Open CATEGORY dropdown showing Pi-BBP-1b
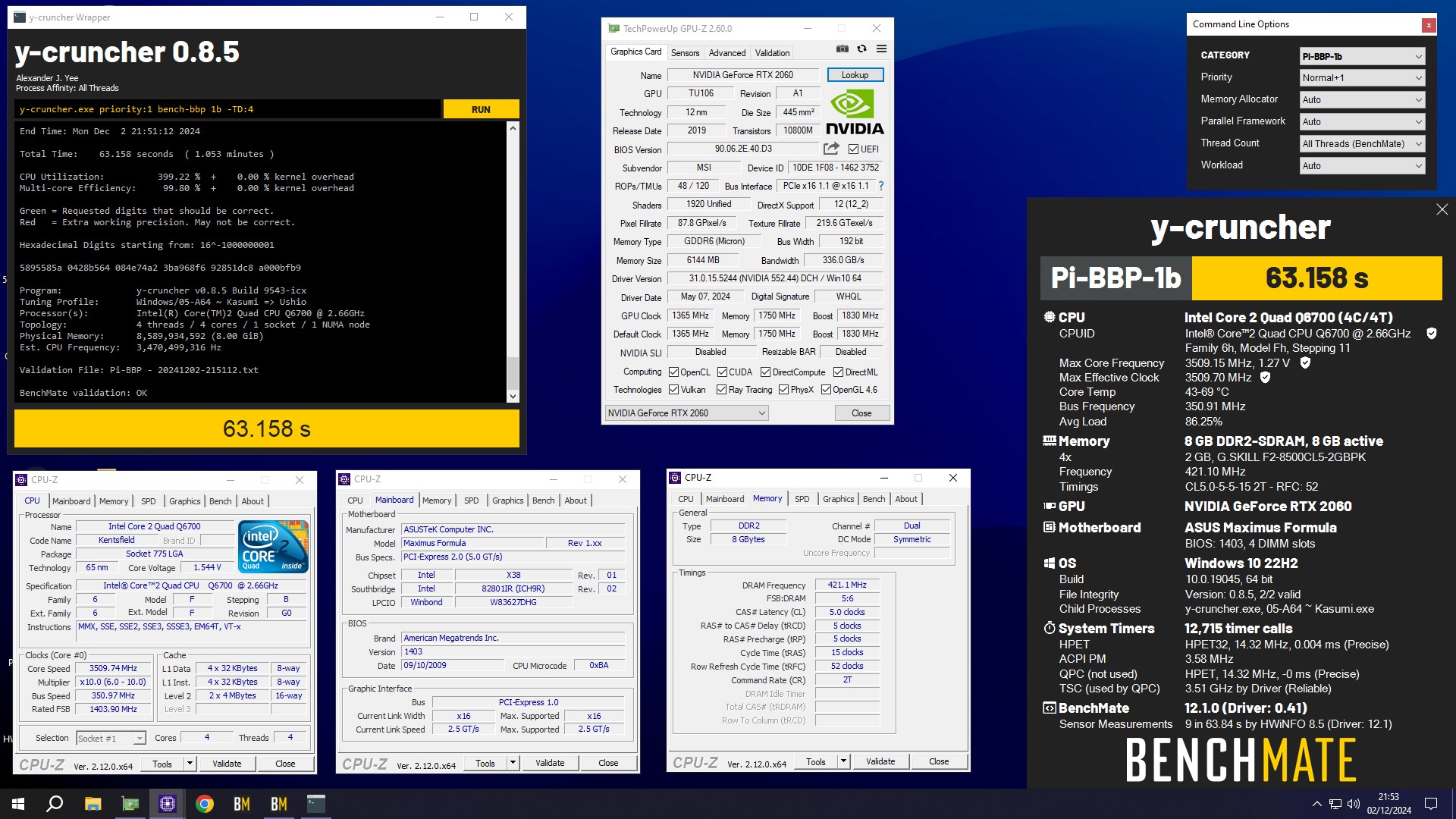Image resolution: width=1456 pixels, height=819 pixels. click(1362, 56)
